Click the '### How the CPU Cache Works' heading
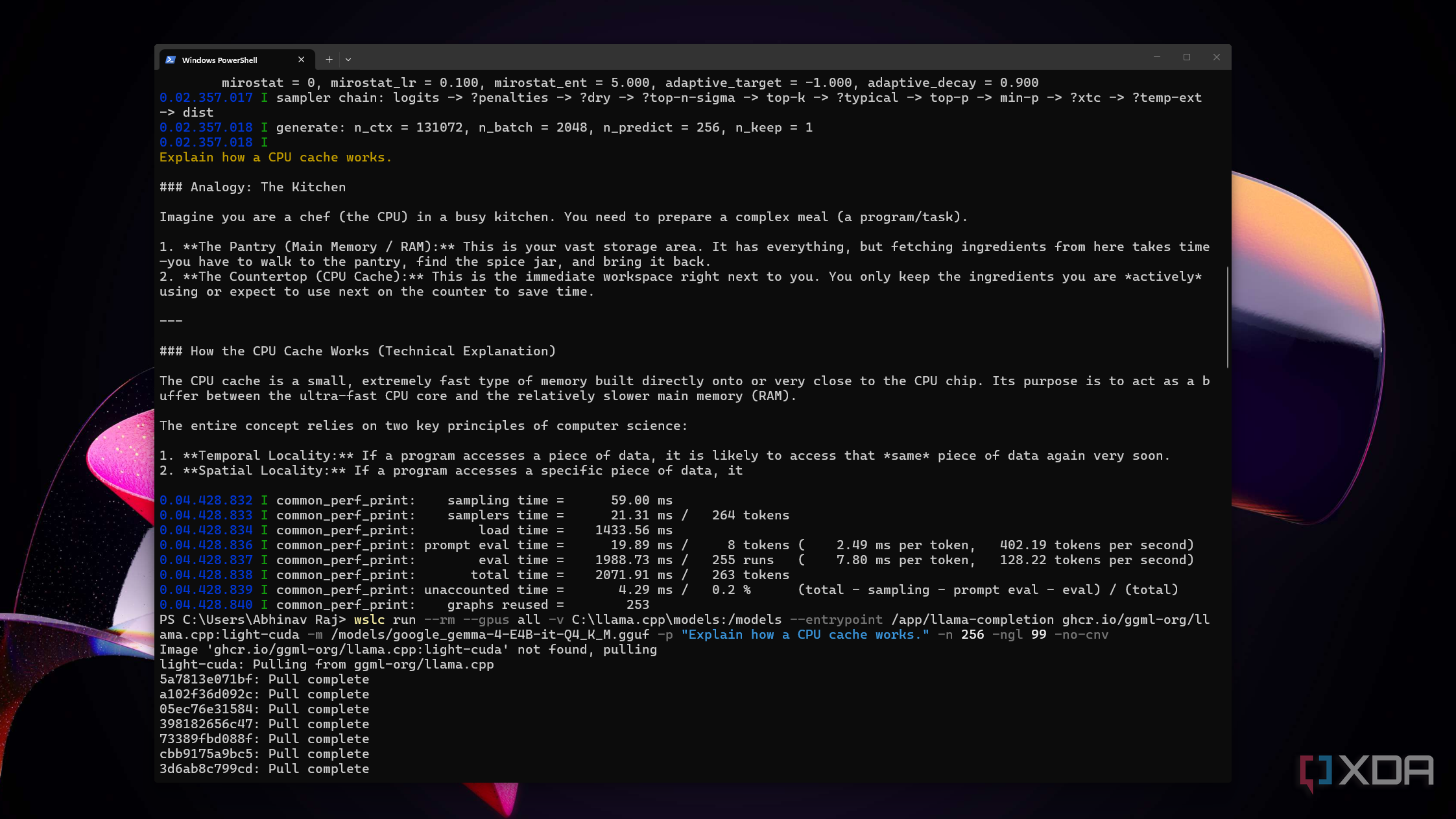 coord(358,351)
